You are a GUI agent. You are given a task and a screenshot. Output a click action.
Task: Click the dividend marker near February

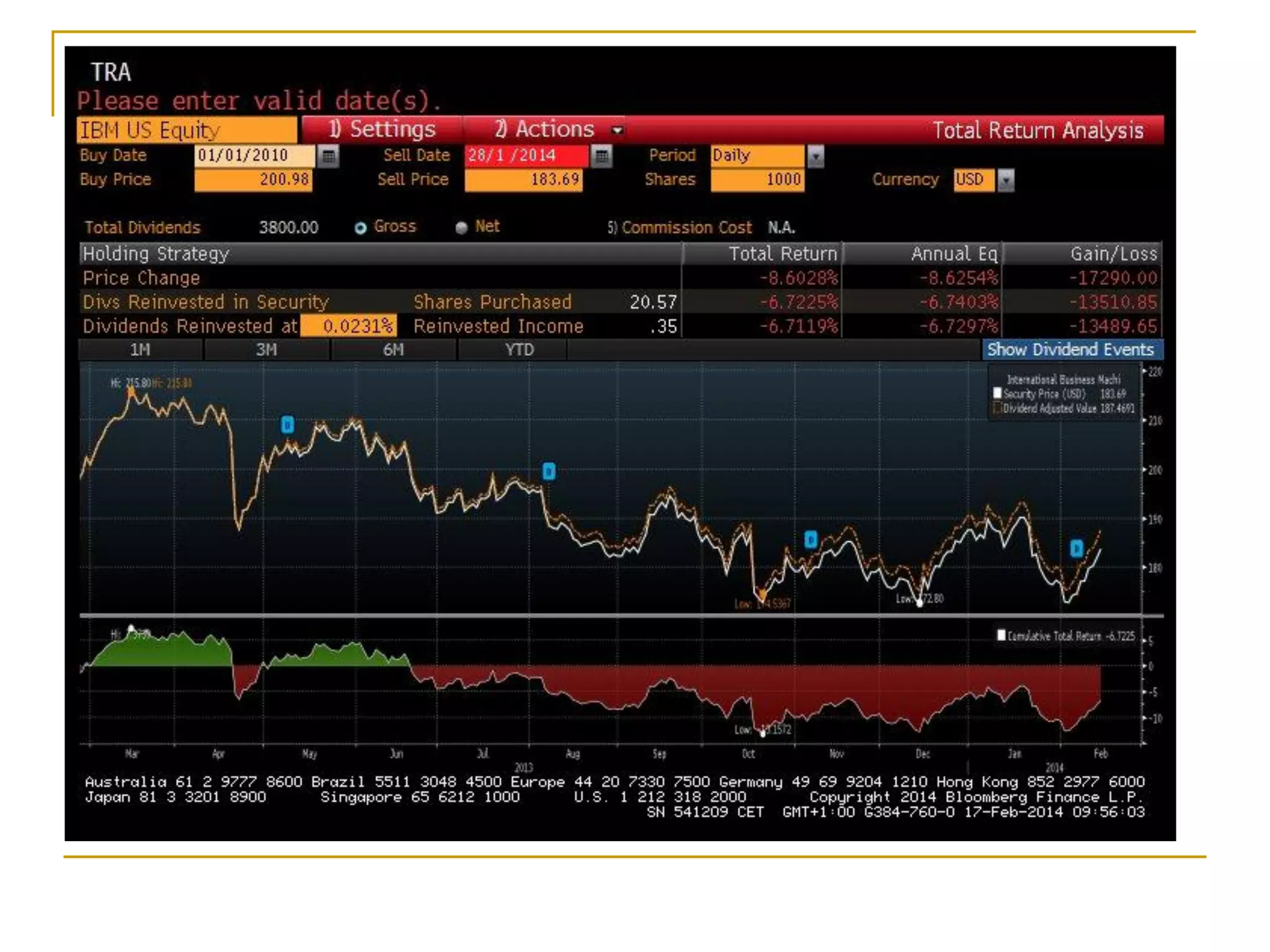(1077, 549)
